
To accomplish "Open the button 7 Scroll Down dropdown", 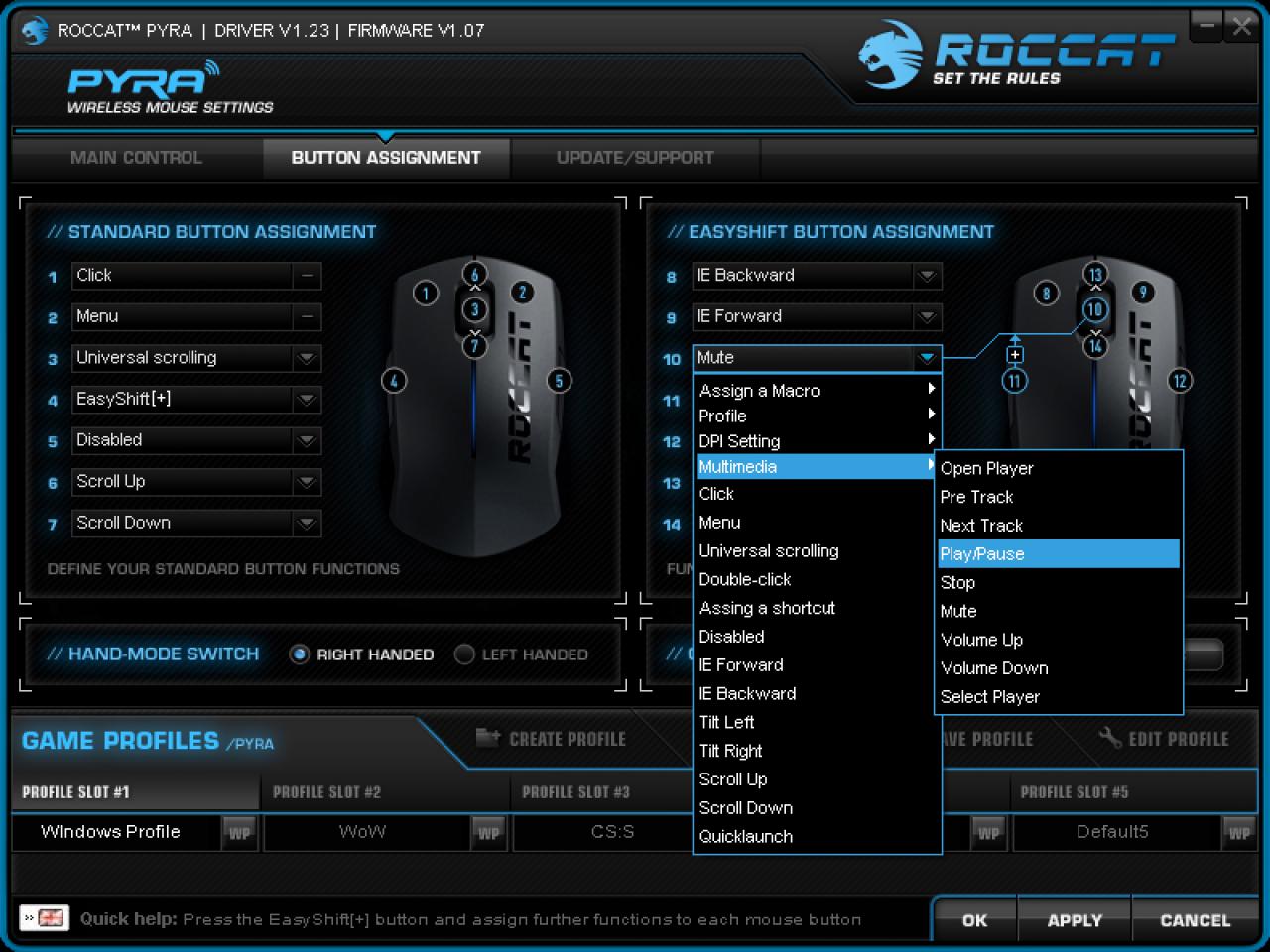I will (x=307, y=524).
